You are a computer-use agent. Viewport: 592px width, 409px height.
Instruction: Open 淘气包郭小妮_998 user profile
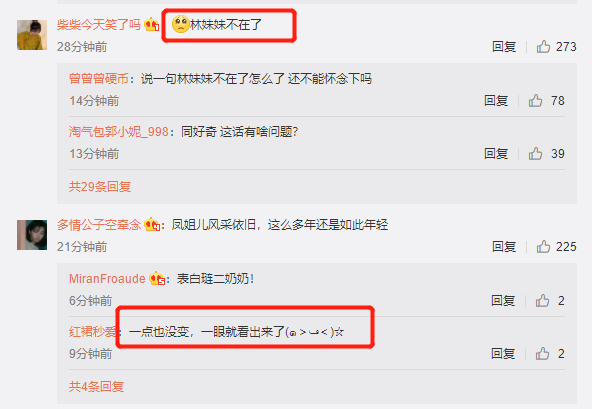tap(119, 131)
